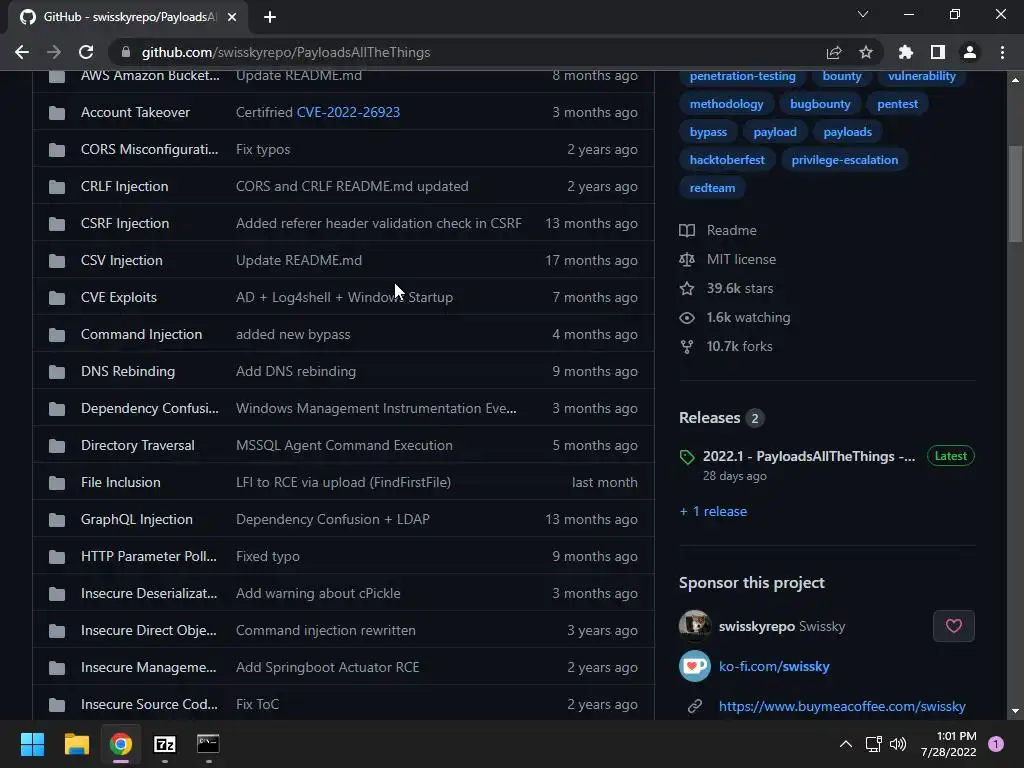Open the Command Injection folder
This screenshot has width=1024, height=768.
pos(142,334)
